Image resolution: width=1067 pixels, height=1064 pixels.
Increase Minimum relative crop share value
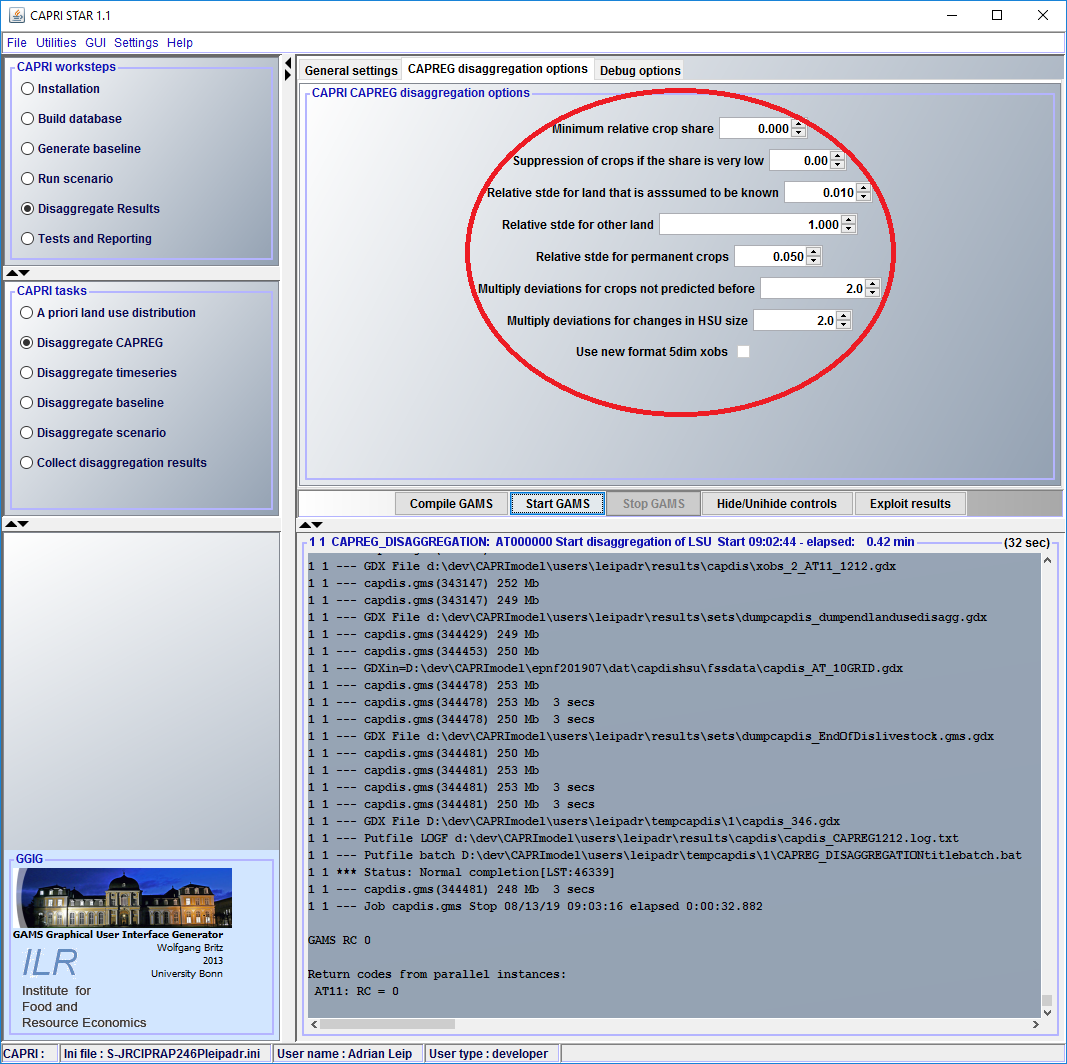click(x=798, y=124)
